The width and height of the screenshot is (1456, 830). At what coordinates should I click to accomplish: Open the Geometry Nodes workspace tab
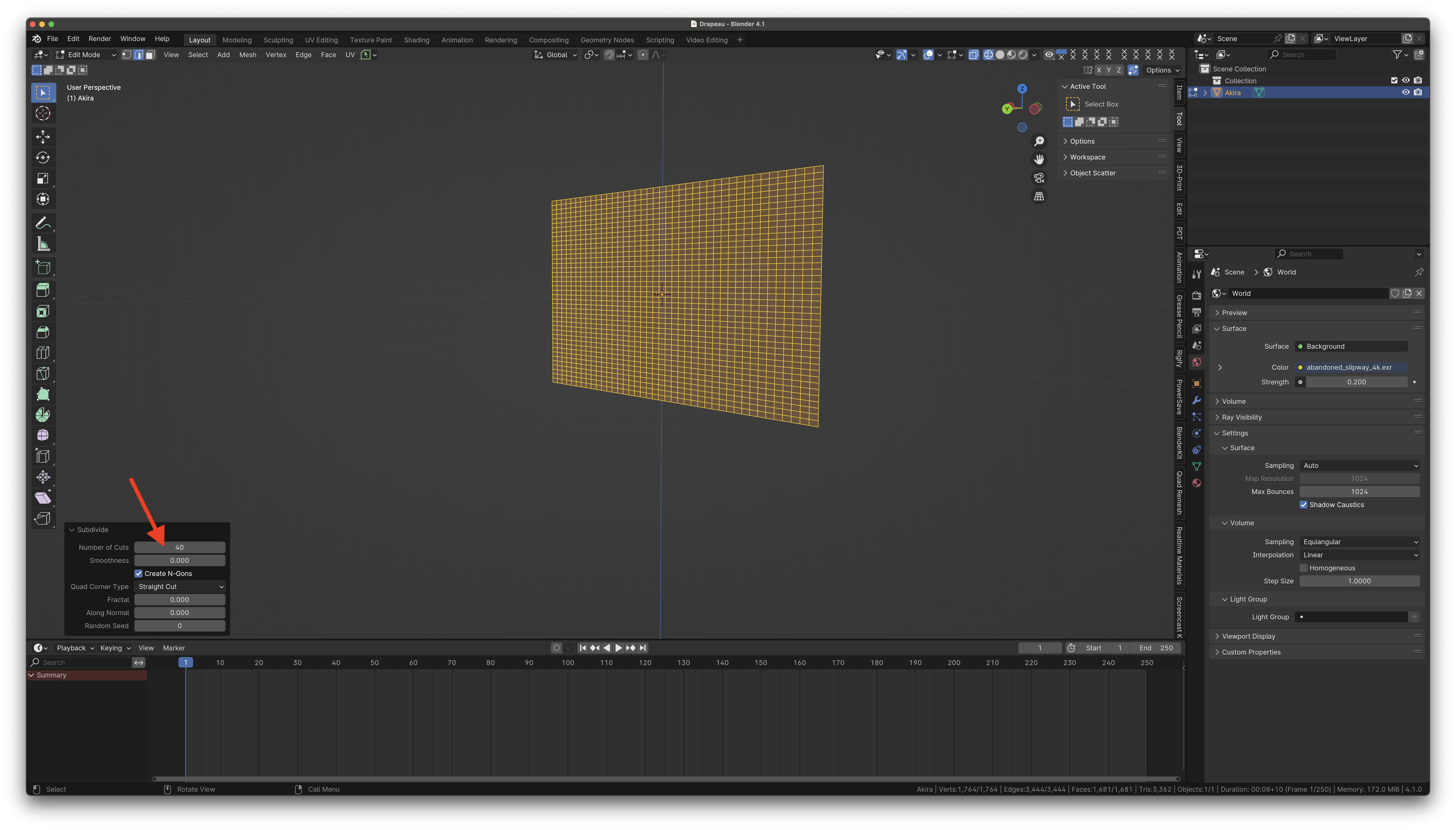click(607, 40)
